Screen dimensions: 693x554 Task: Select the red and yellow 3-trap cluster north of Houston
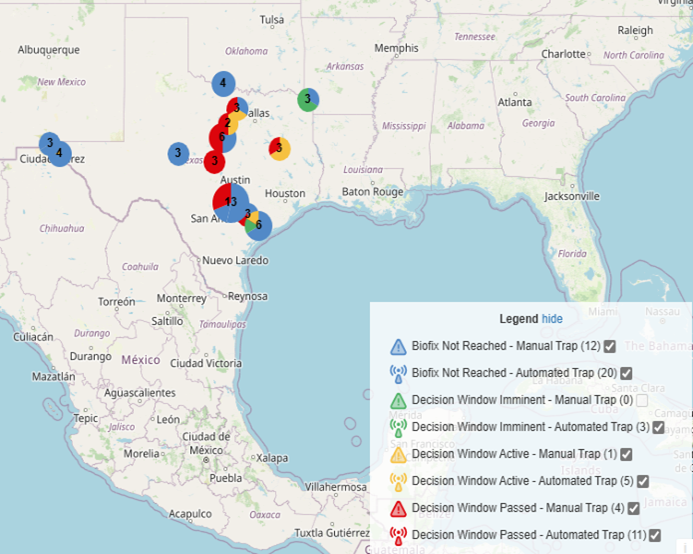tap(279, 149)
